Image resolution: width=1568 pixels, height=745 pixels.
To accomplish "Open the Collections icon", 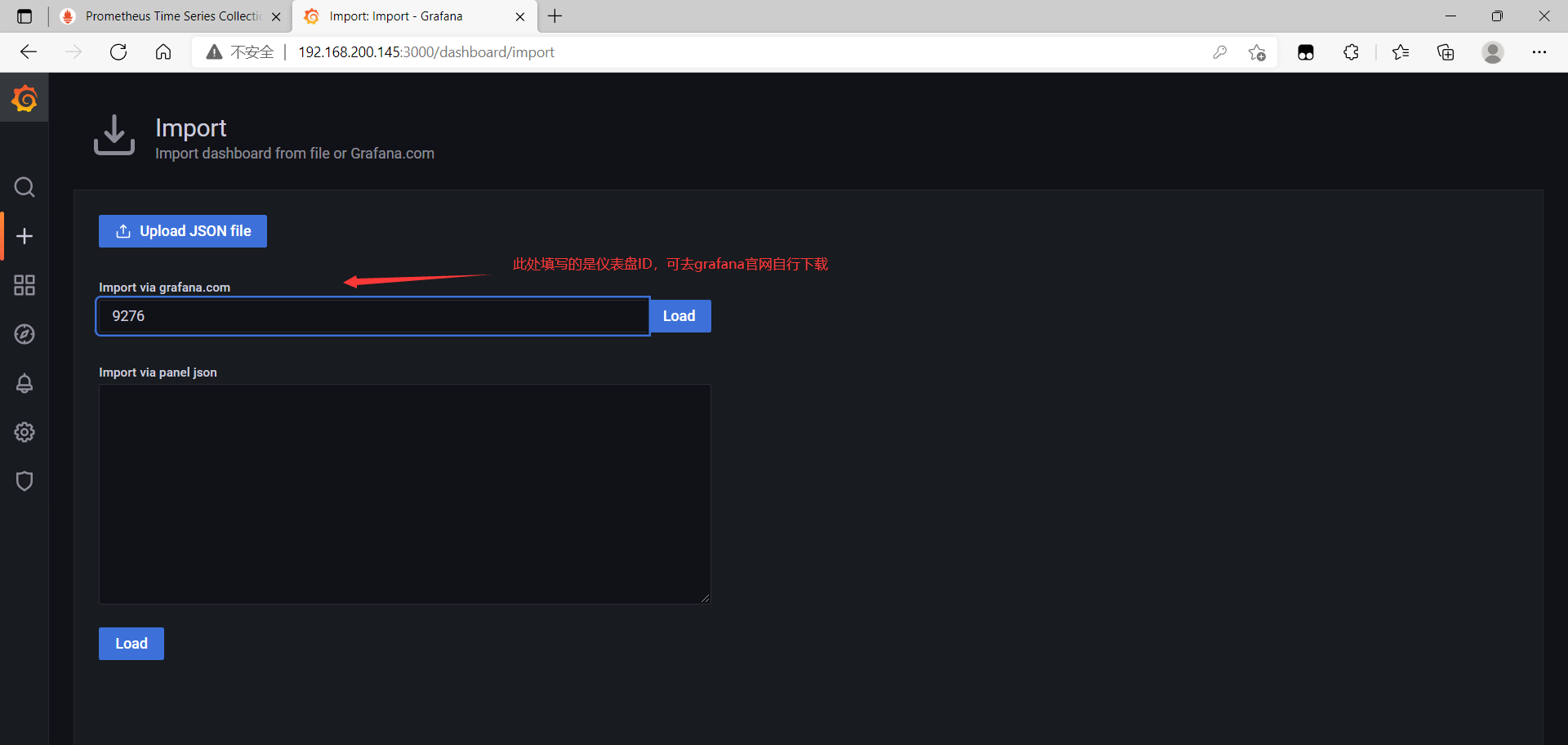I will (1446, 52).
